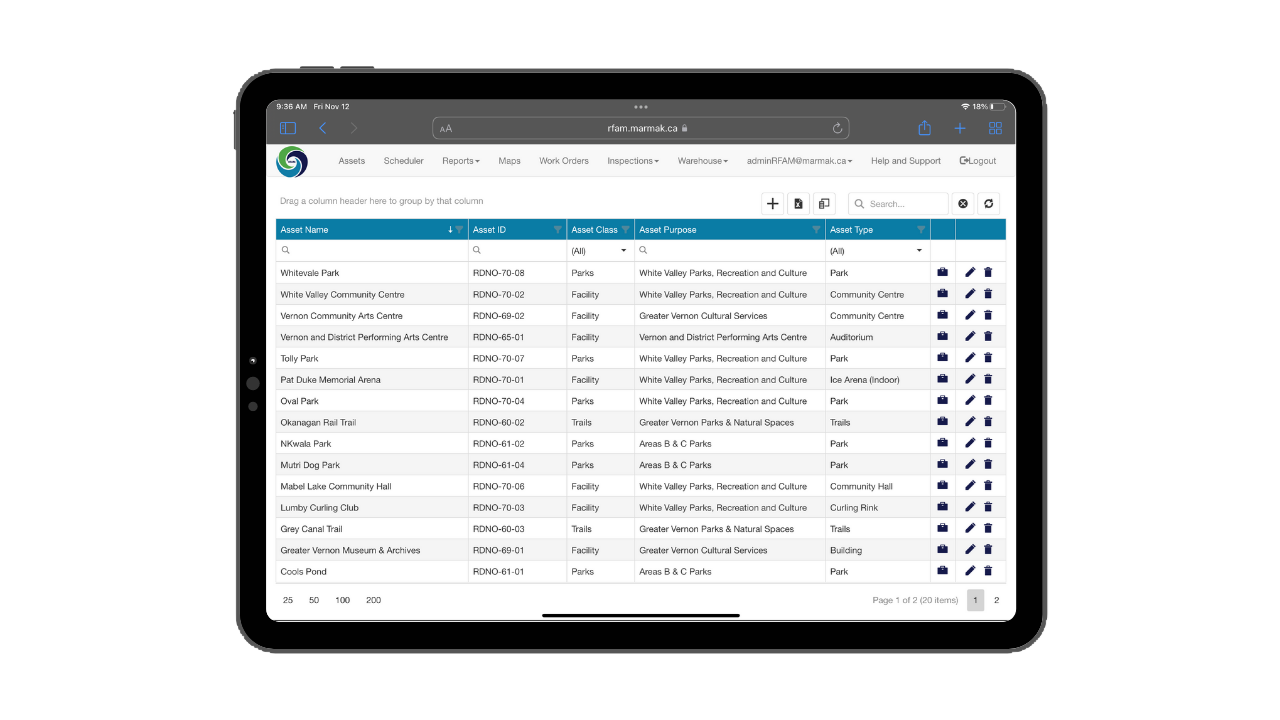Delete the Cools Pond asset
The image size is (1280, 720).
[988, 570]
